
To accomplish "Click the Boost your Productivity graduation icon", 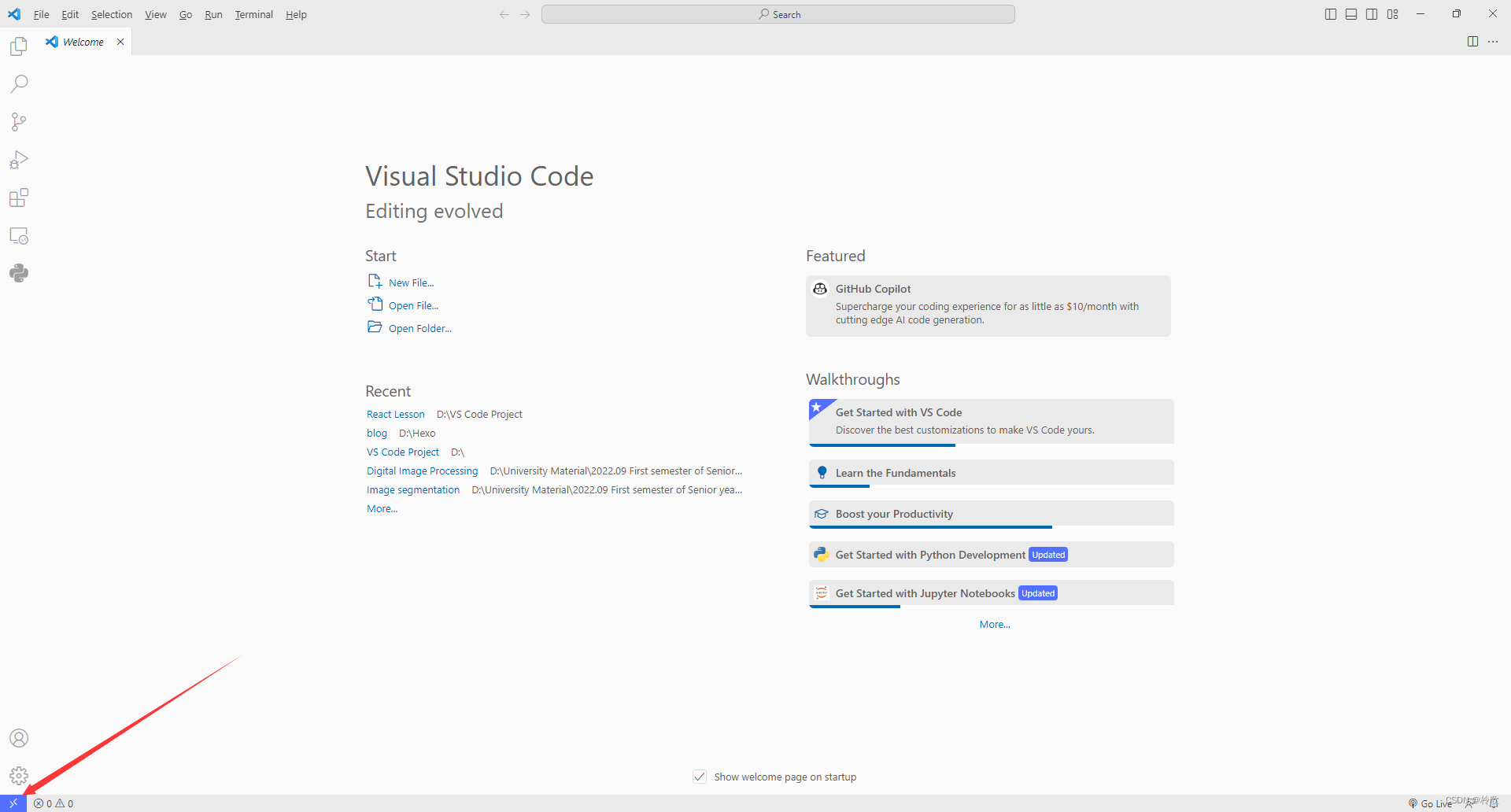I will pyautogui.click(x=821, y=514).
